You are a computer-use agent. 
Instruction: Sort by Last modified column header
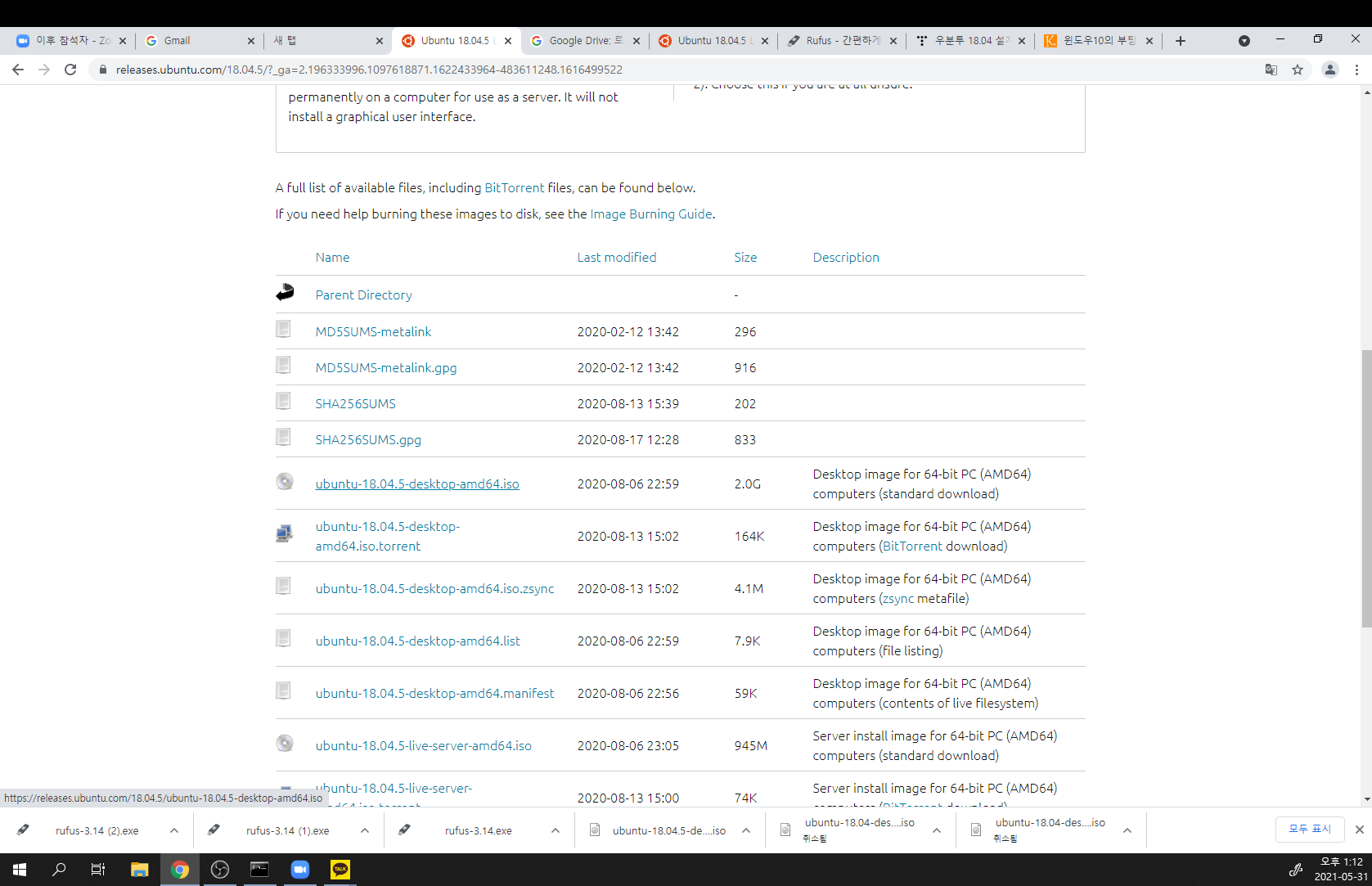pyautogui.click(x=616, y=257)
